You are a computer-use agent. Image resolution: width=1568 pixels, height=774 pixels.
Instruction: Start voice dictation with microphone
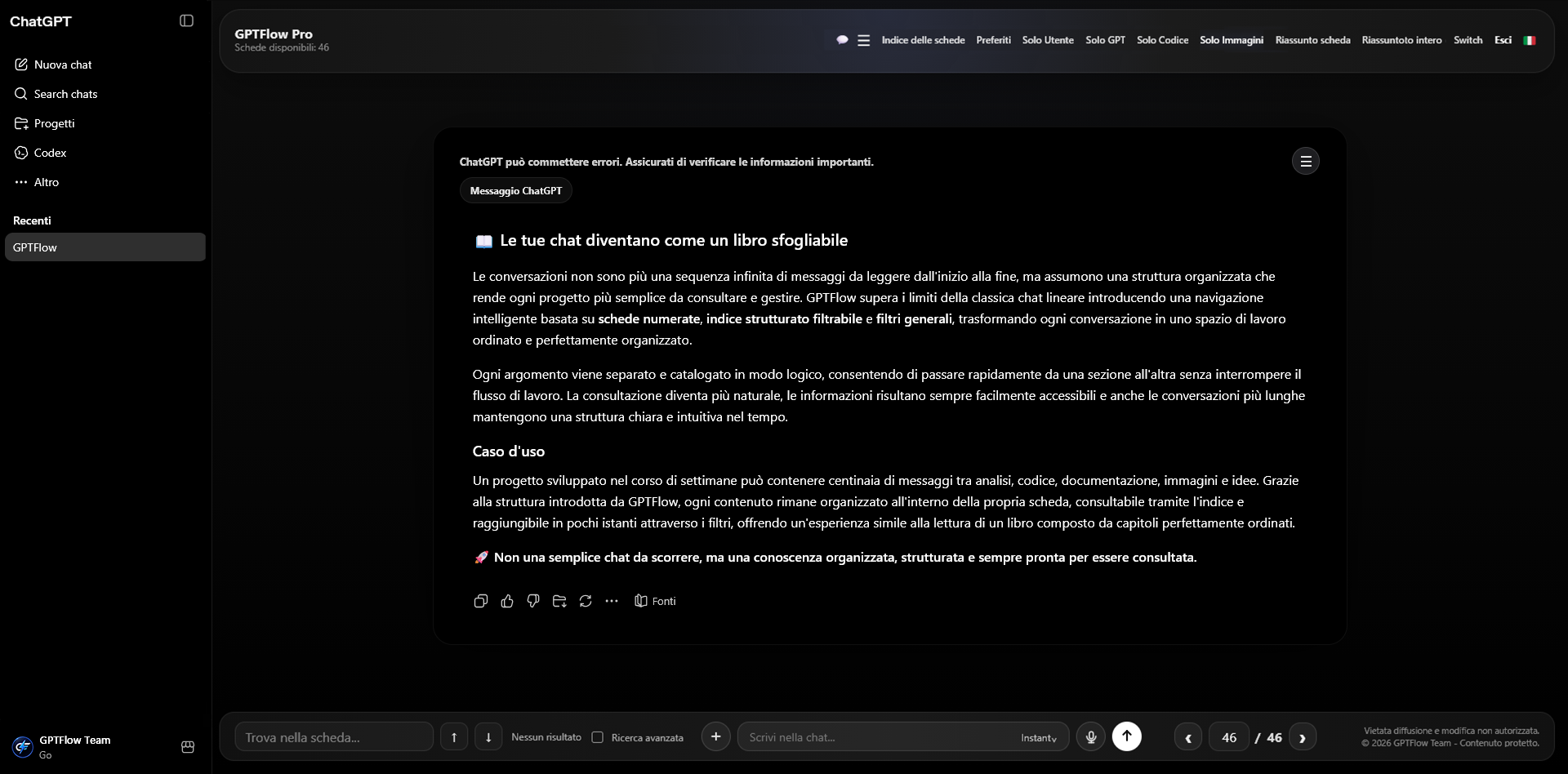pos(1090,737)
